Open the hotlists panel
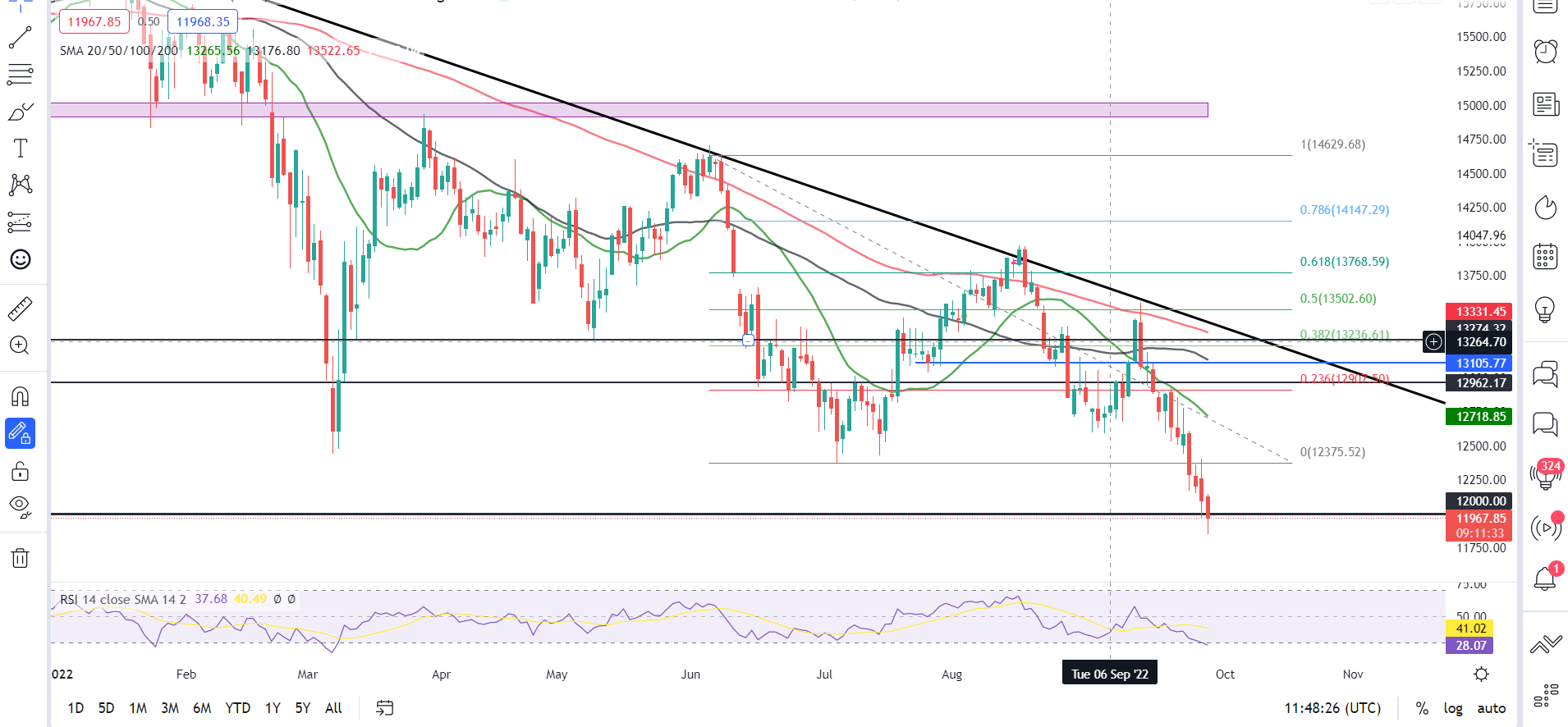Viewport: 1568px width, 727px height. 1546,208
